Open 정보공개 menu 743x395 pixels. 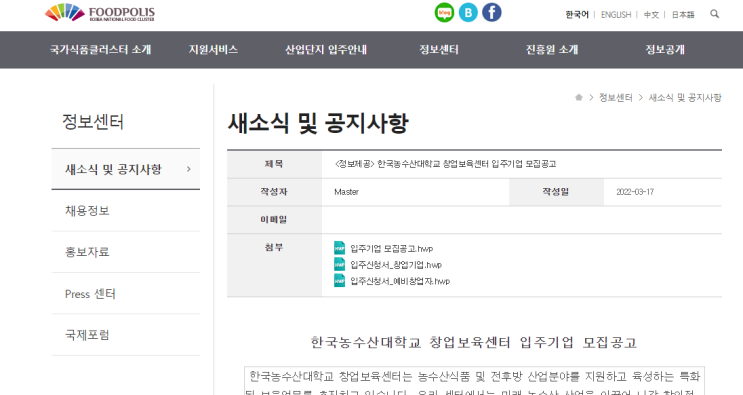pyautogui.click(x=665, y=50)
